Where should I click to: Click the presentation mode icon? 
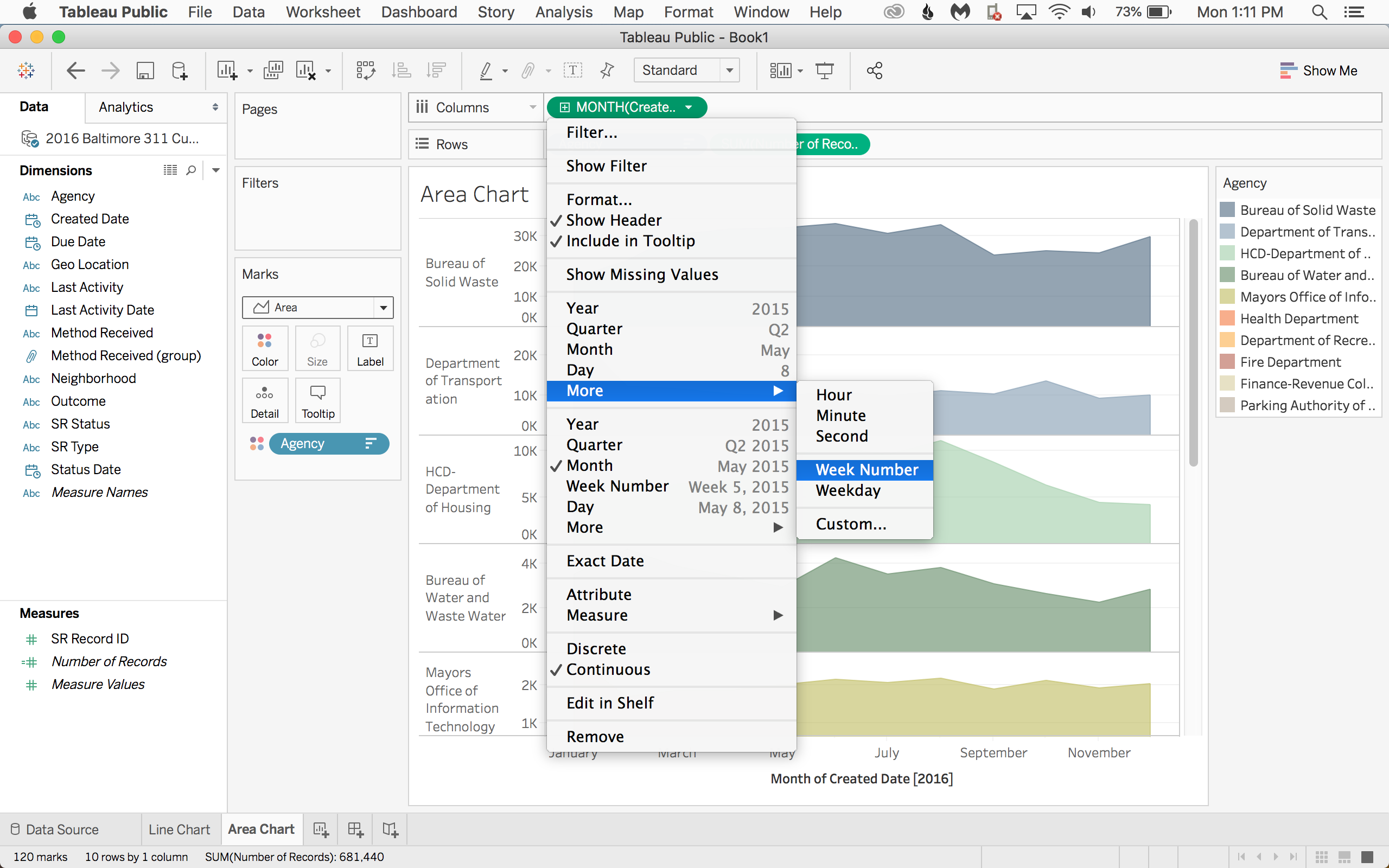coord(825,71)
